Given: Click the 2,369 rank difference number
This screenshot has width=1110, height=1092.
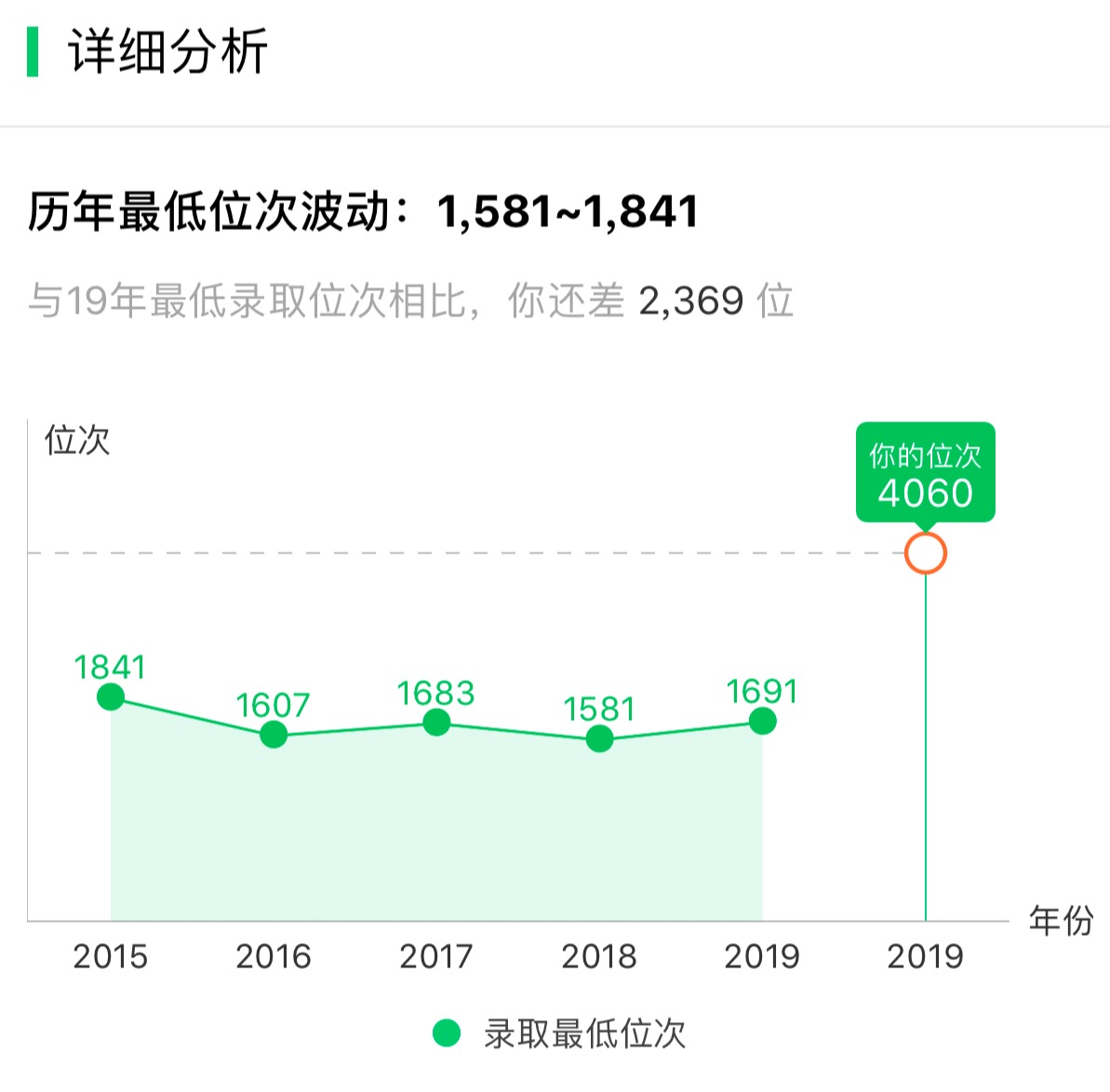Looking at the screenshot, I should pyautogui.click(x=691, y=300).
